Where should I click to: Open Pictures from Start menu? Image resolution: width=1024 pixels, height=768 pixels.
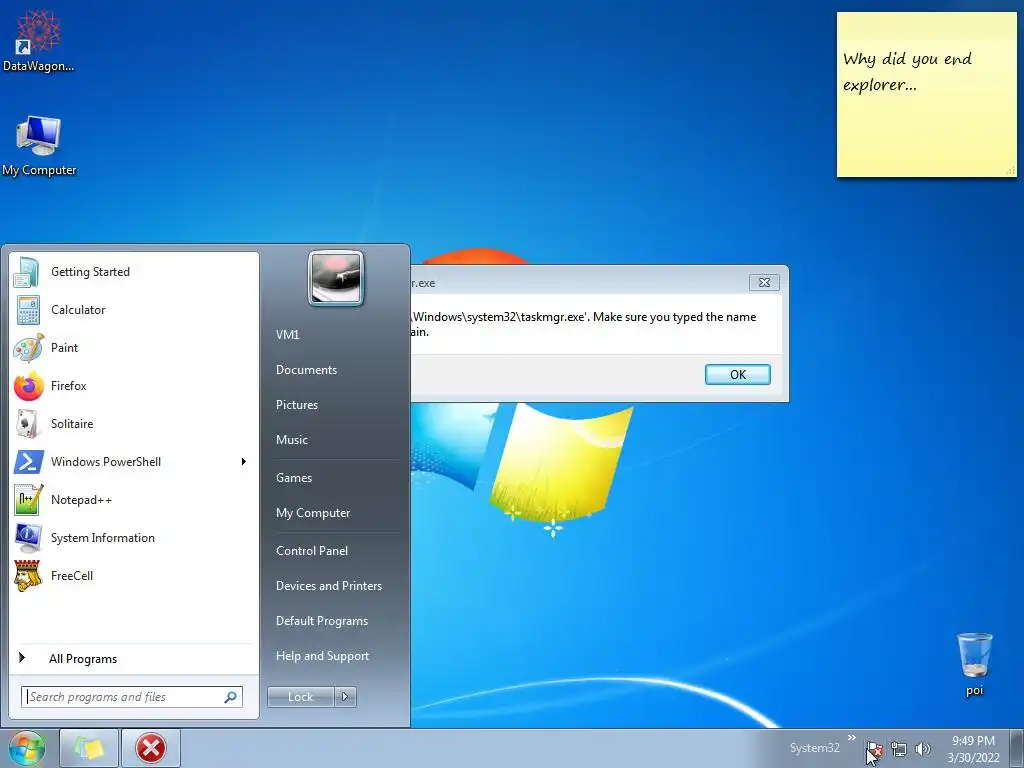(x=297, y=405)
